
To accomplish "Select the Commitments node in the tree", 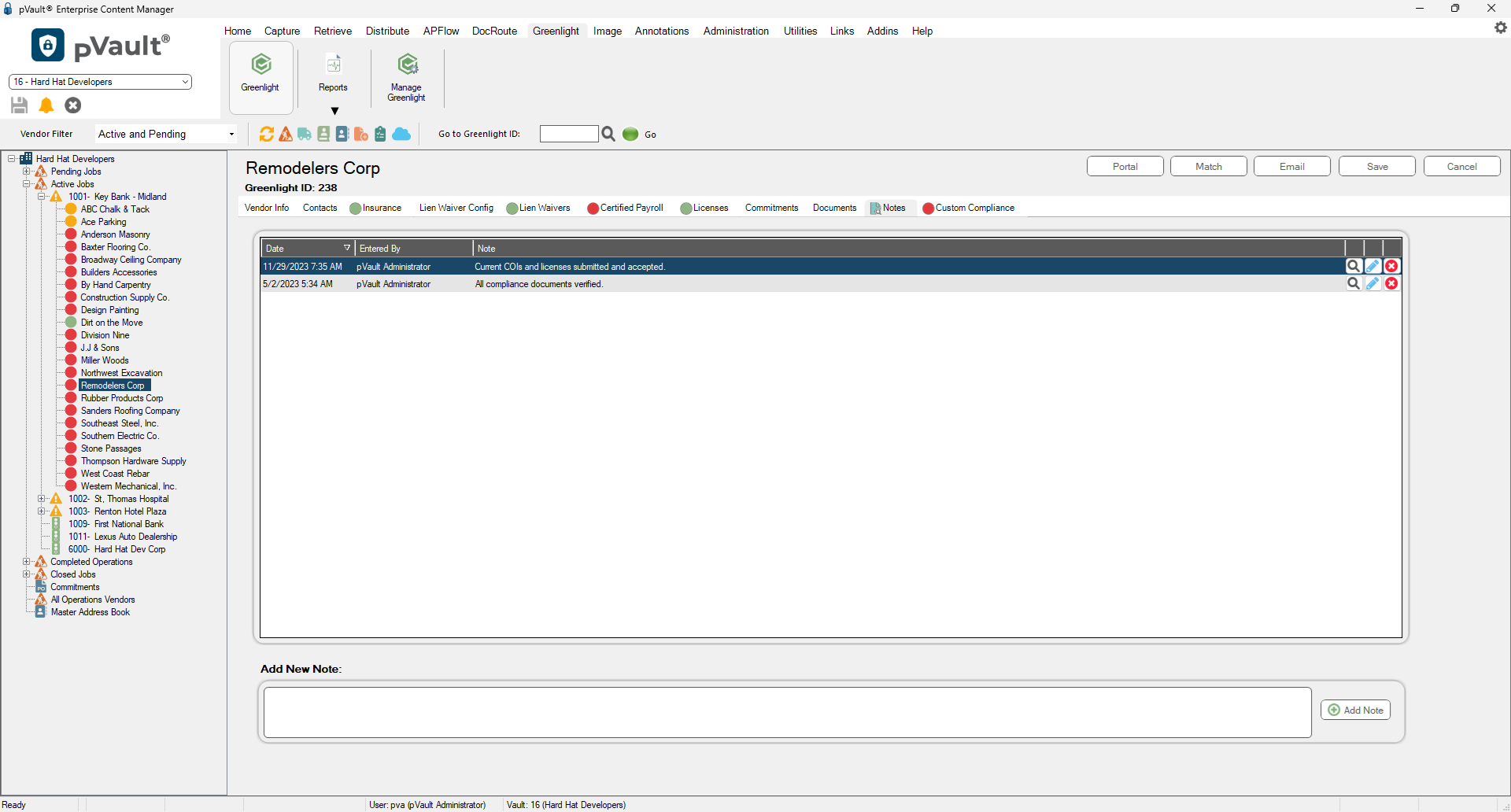I will pyautogui.click(x=75, y=587).
